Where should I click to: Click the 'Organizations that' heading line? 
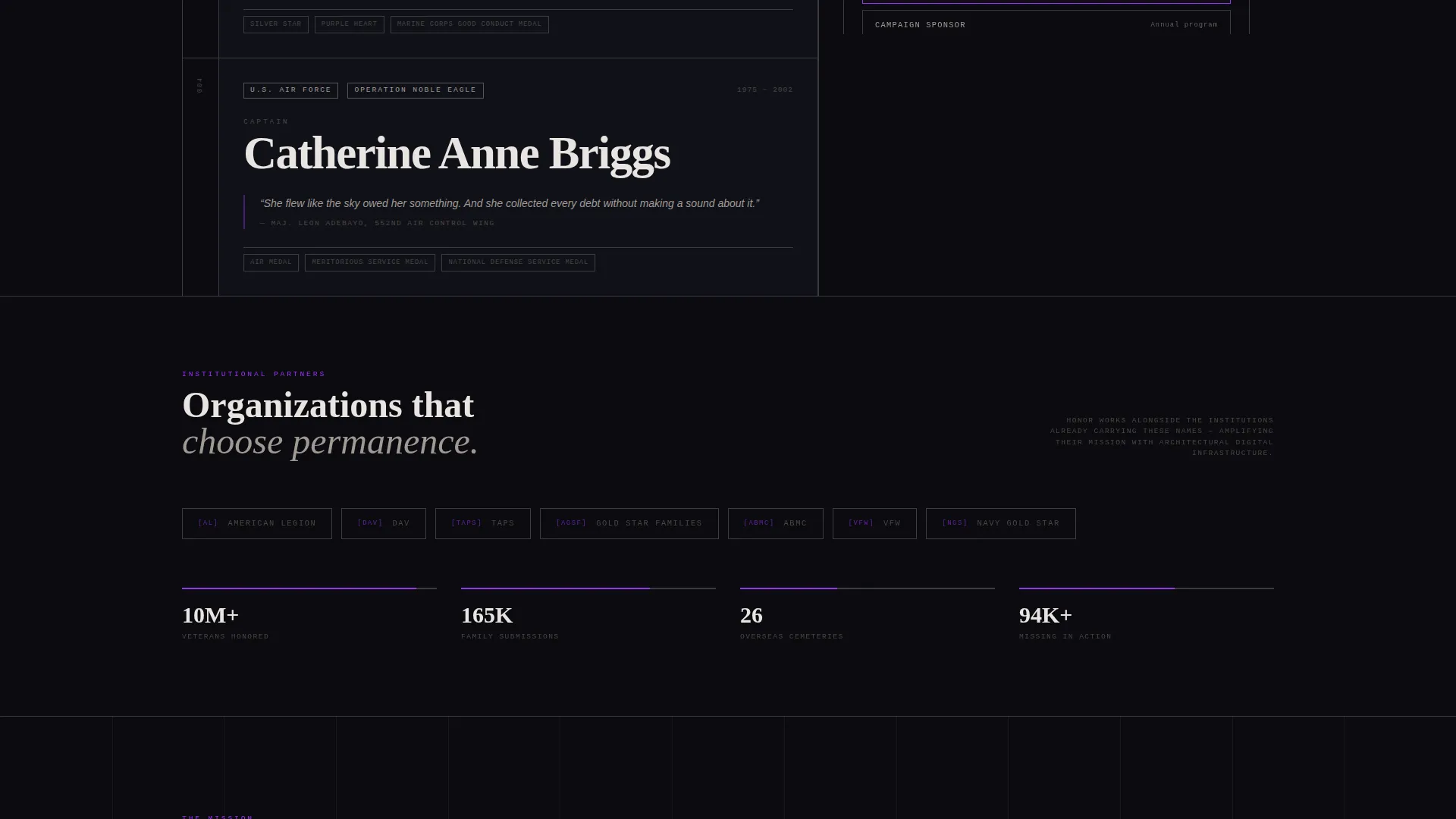pyautogui.click(x=328, y=406)
